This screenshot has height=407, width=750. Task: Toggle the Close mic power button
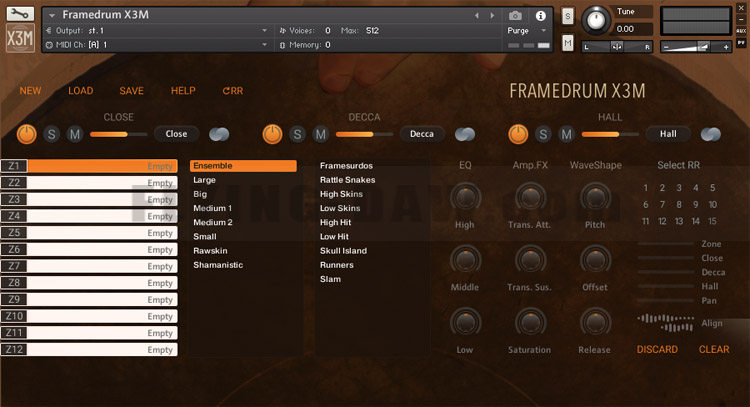27,134
